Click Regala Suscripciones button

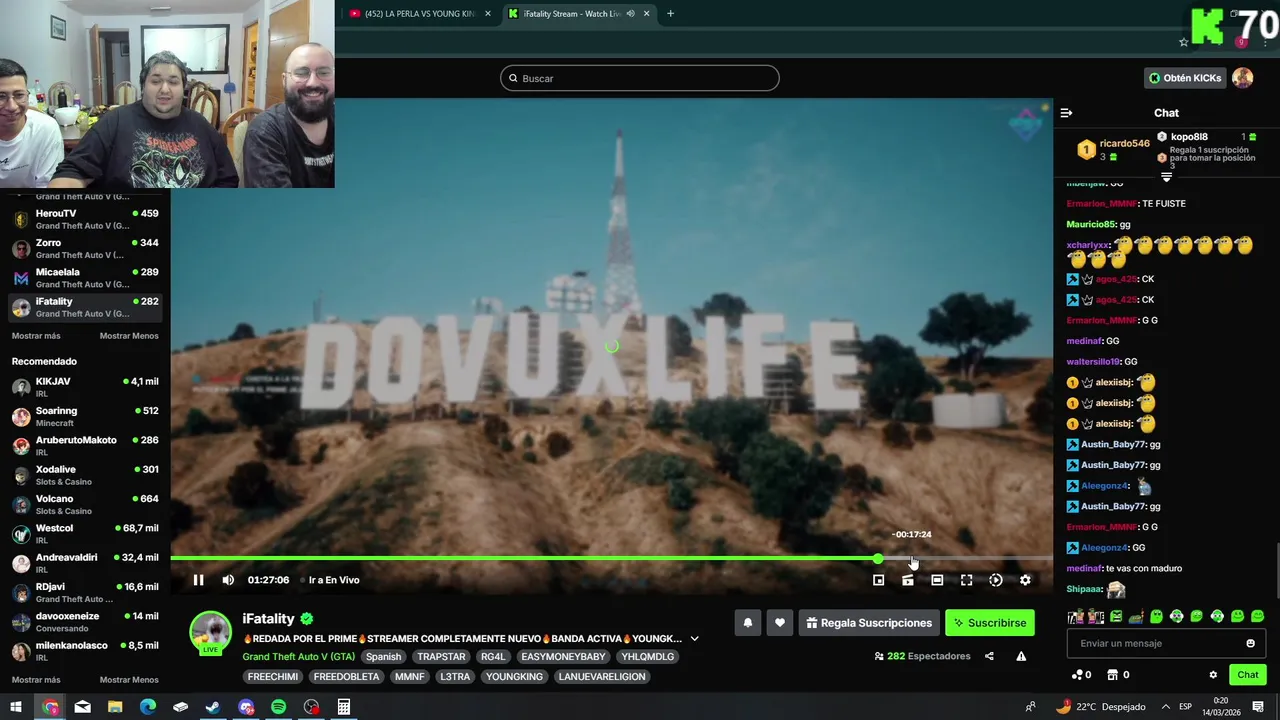(869, 623)
